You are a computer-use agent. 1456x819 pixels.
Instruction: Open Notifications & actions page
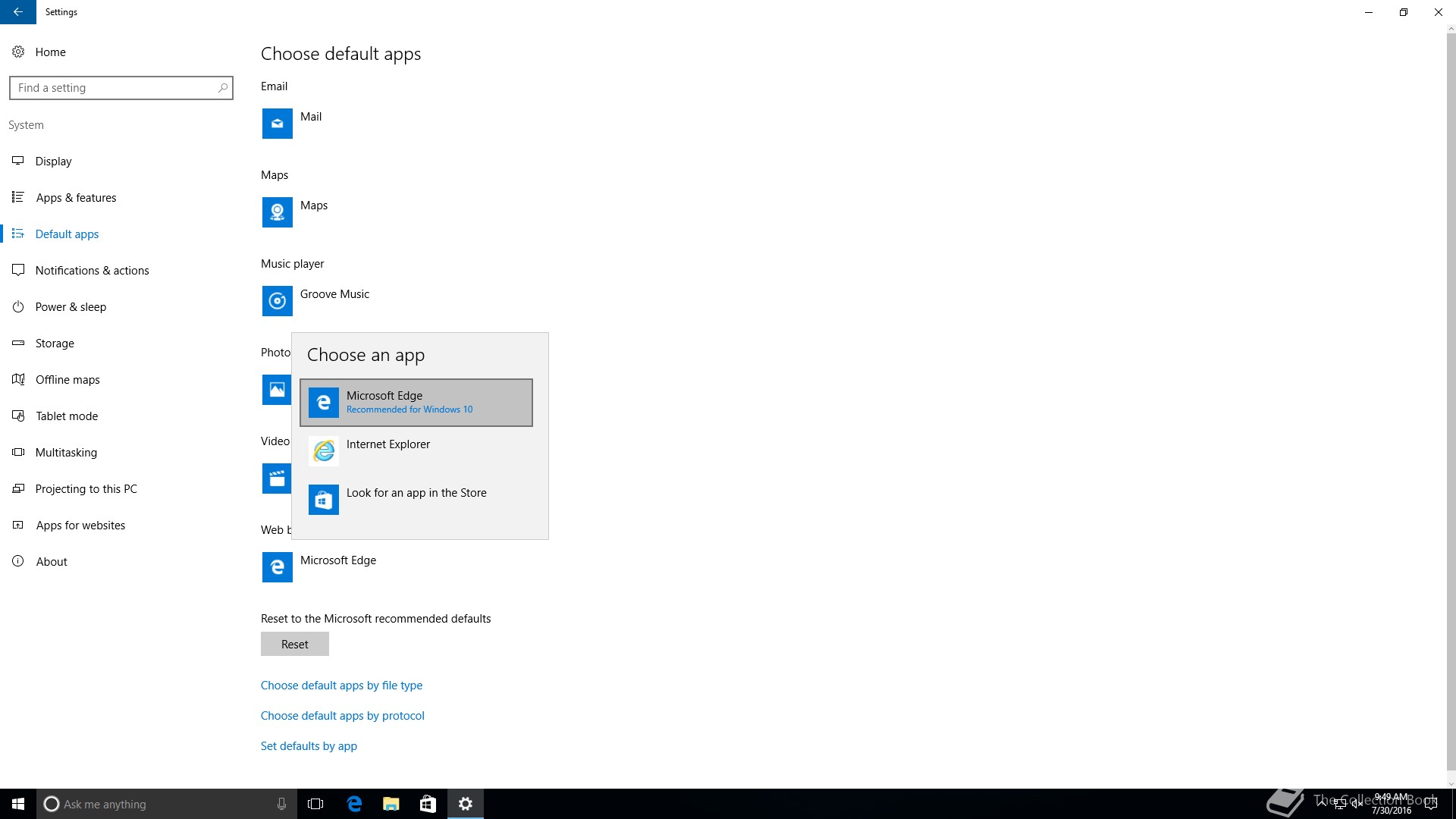[92, 270]
